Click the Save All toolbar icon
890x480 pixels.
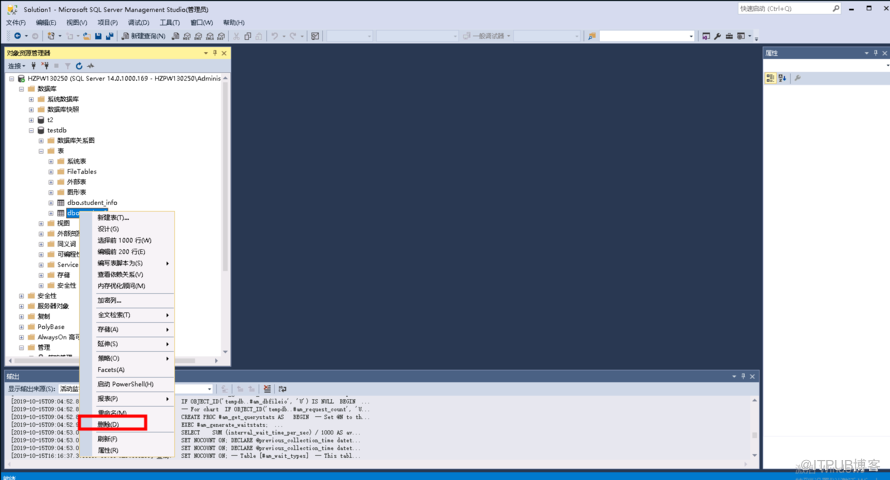[111, 36]
